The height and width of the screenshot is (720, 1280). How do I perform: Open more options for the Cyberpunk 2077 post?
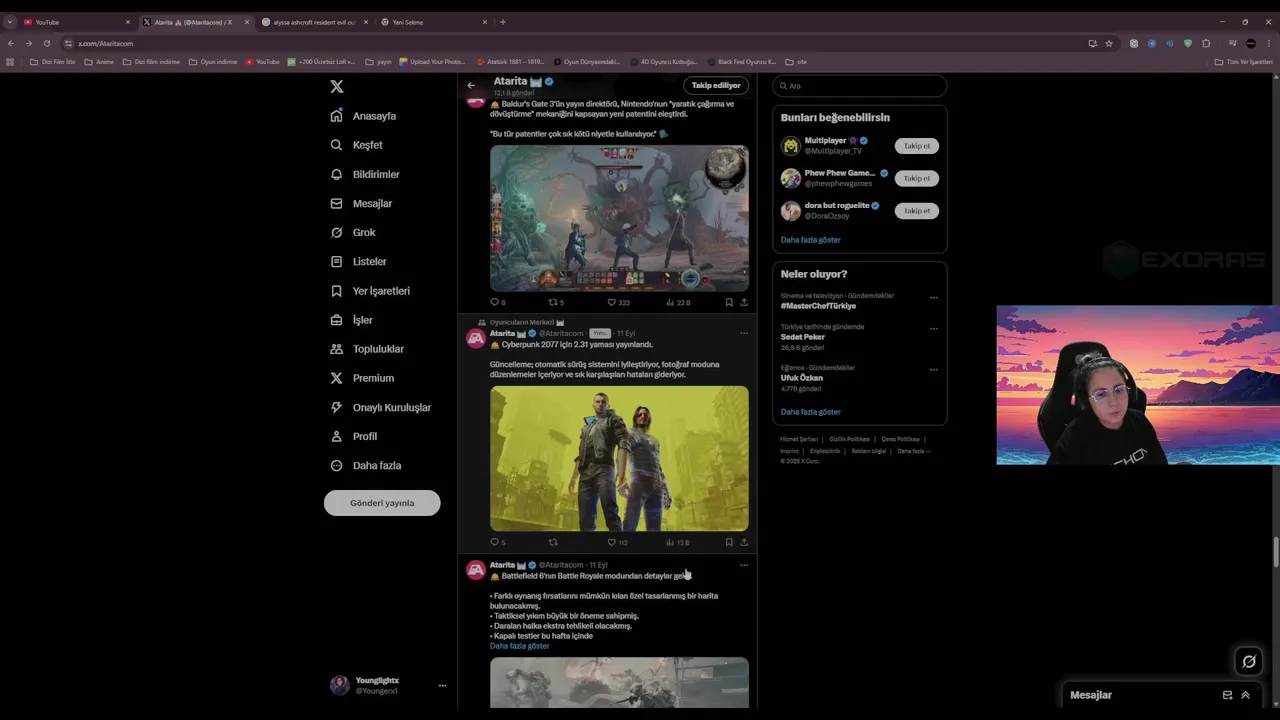pos(743,333)
